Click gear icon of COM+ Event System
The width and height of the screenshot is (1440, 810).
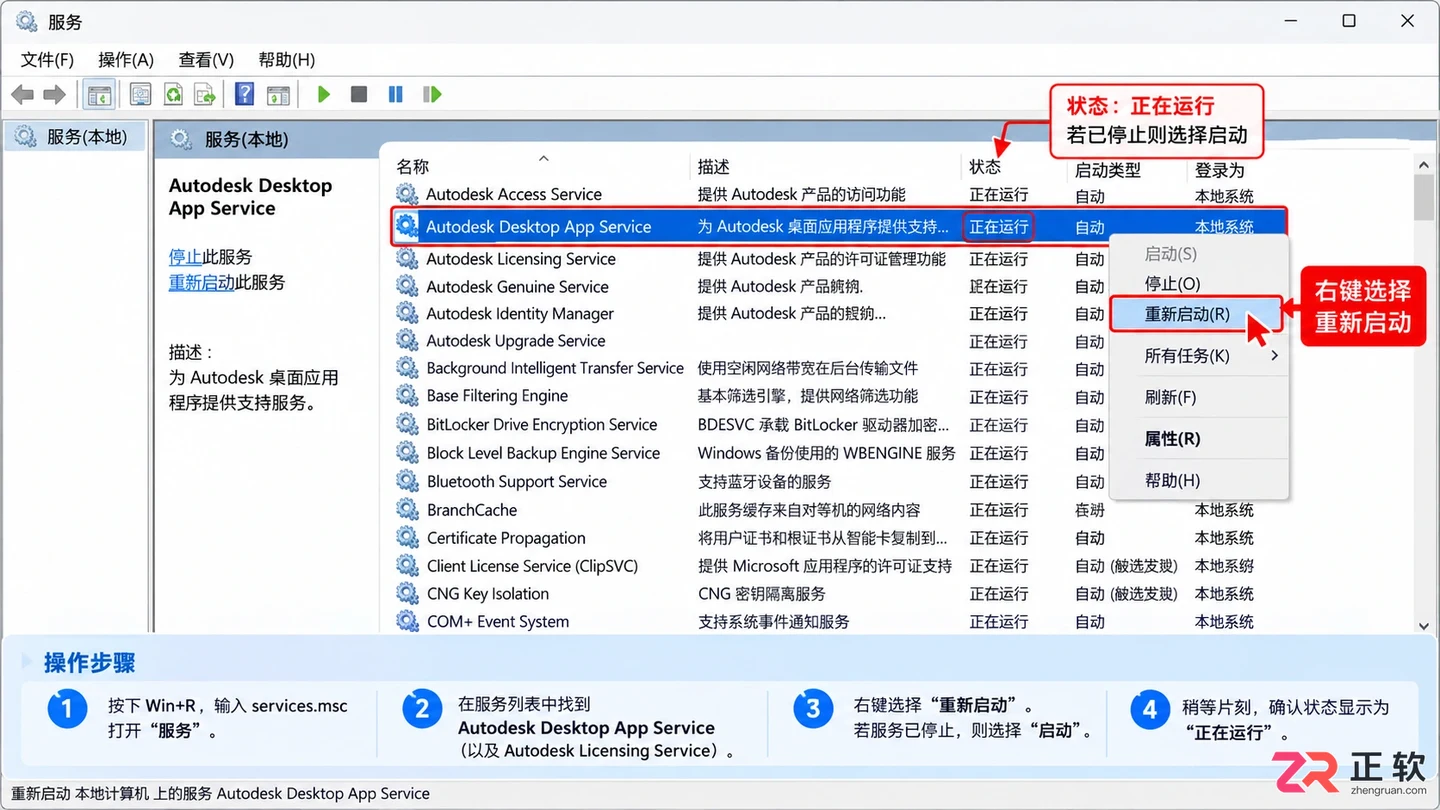click(x=407, y=621)
